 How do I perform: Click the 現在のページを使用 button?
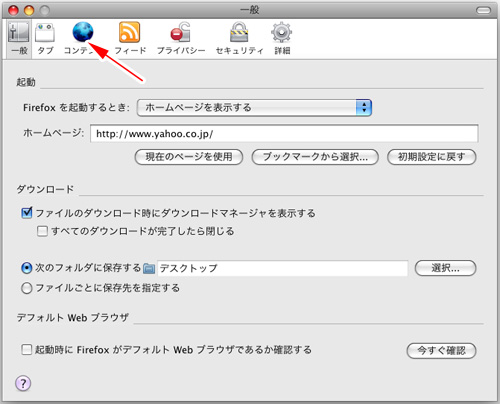click(189, 157)
